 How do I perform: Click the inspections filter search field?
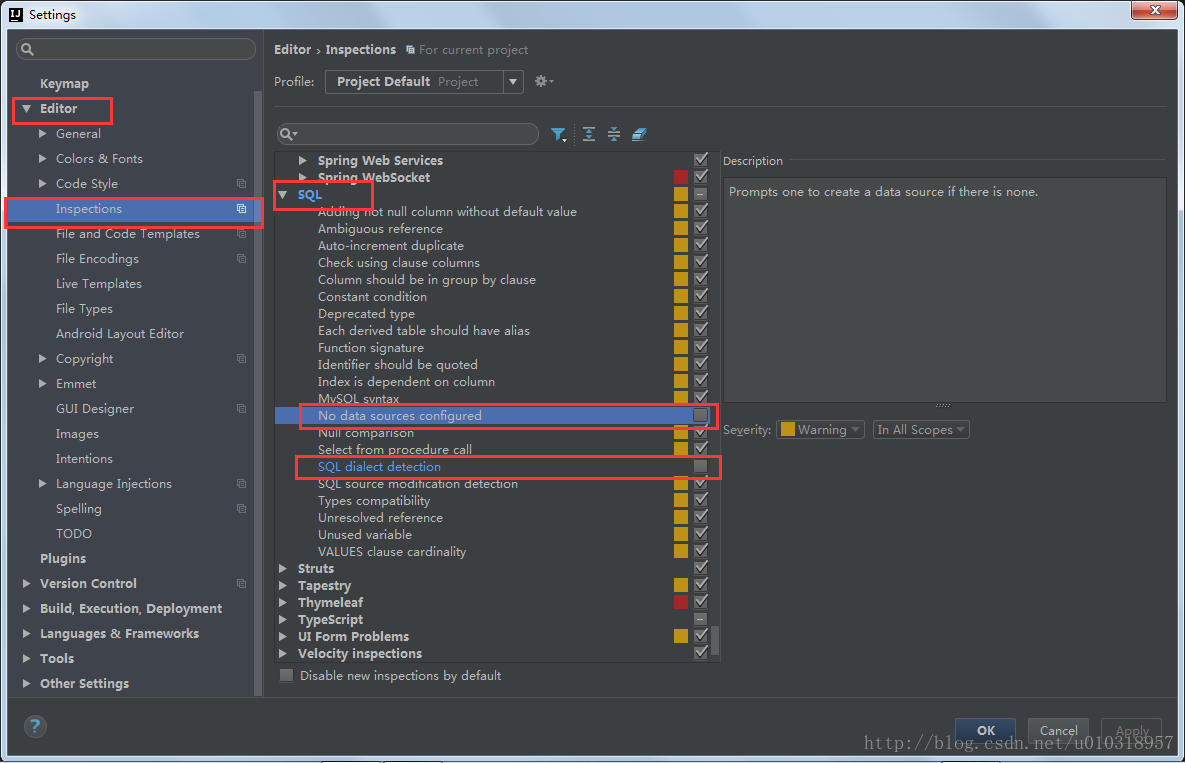click(408, 134)
